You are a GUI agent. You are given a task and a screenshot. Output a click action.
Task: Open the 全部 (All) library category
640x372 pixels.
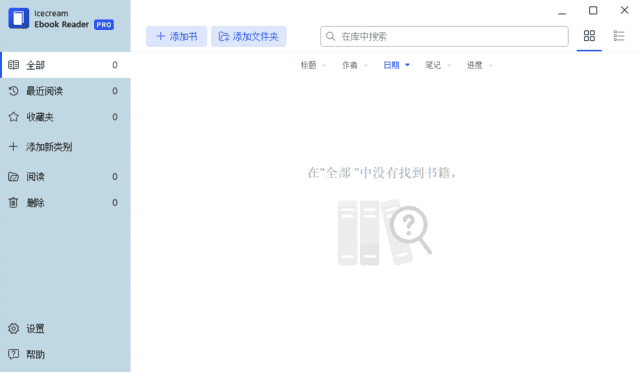click(x=65, y=65)
